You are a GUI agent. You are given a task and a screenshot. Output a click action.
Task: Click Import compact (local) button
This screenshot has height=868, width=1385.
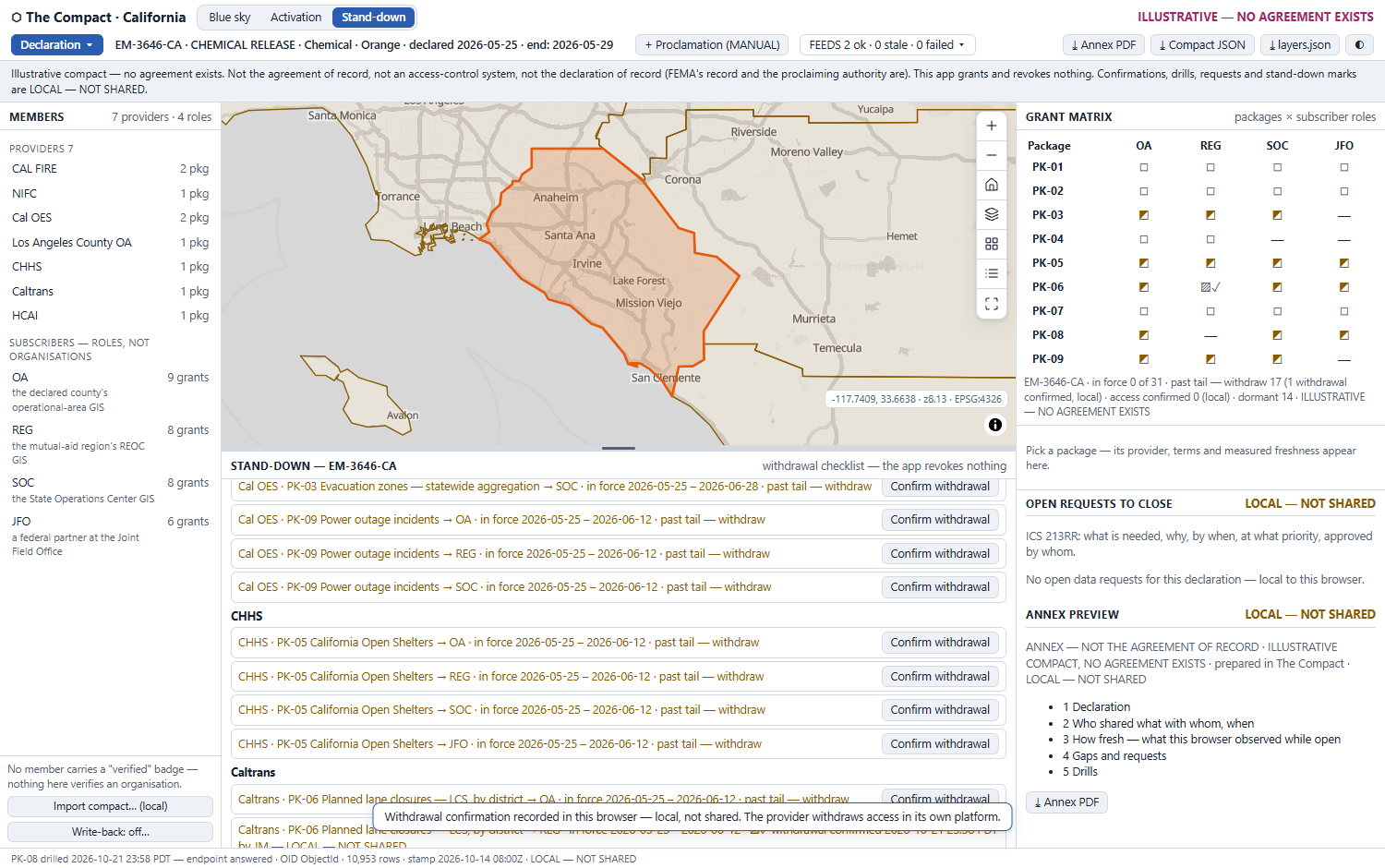(x=110, y=806)
